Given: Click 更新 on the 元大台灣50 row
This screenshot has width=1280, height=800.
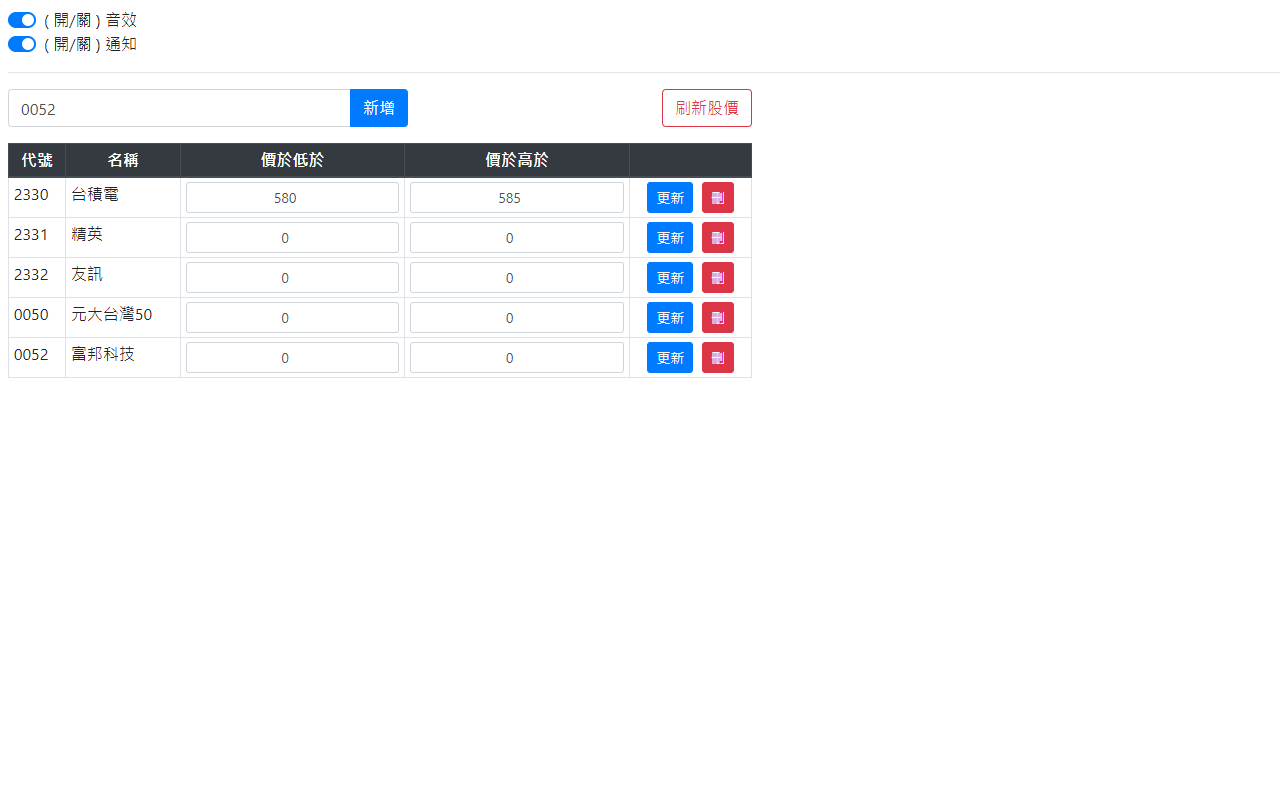Looking at the screenshot, I should point(669,317).
